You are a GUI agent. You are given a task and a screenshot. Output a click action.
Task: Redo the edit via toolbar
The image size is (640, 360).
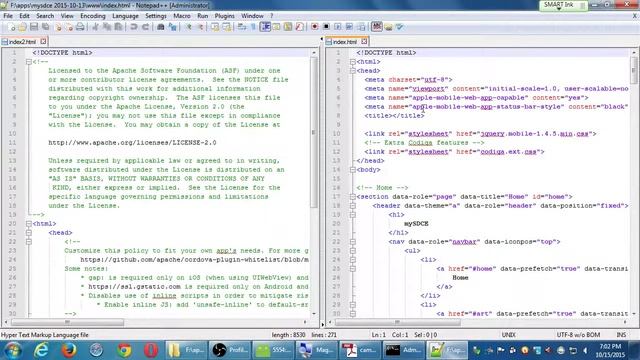(x=145, y=27)
